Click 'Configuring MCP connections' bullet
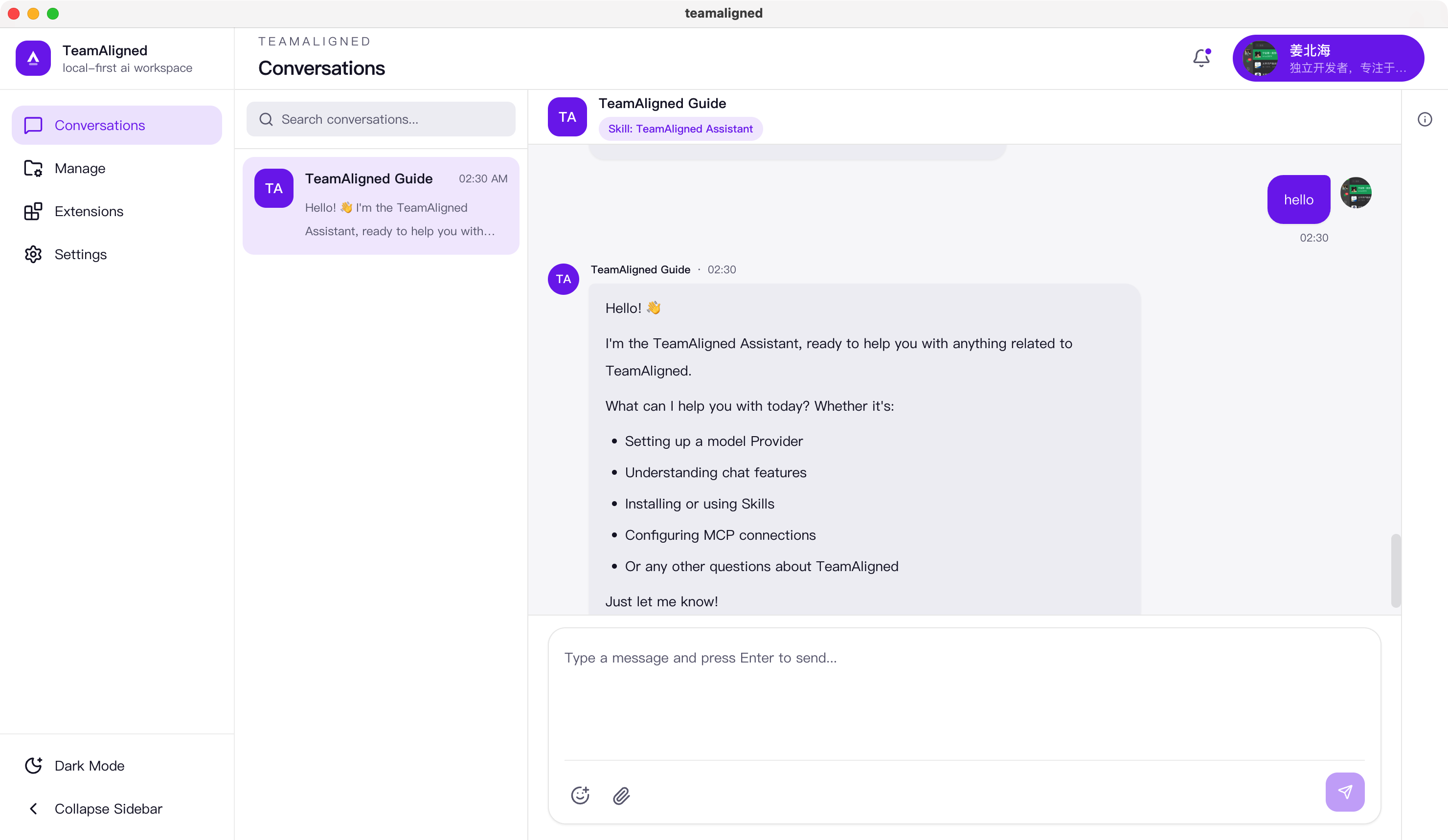The image size is (1448, 840). 720,534
